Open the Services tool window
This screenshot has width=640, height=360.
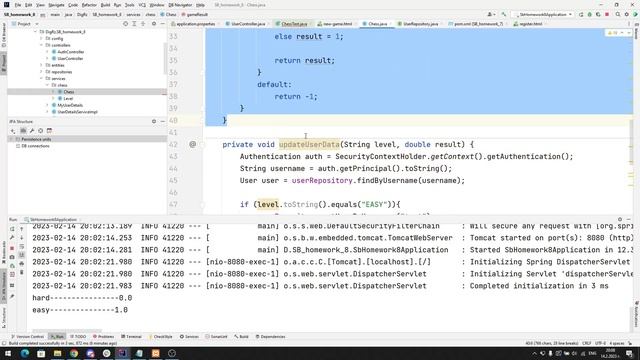[x=189, y=337]
